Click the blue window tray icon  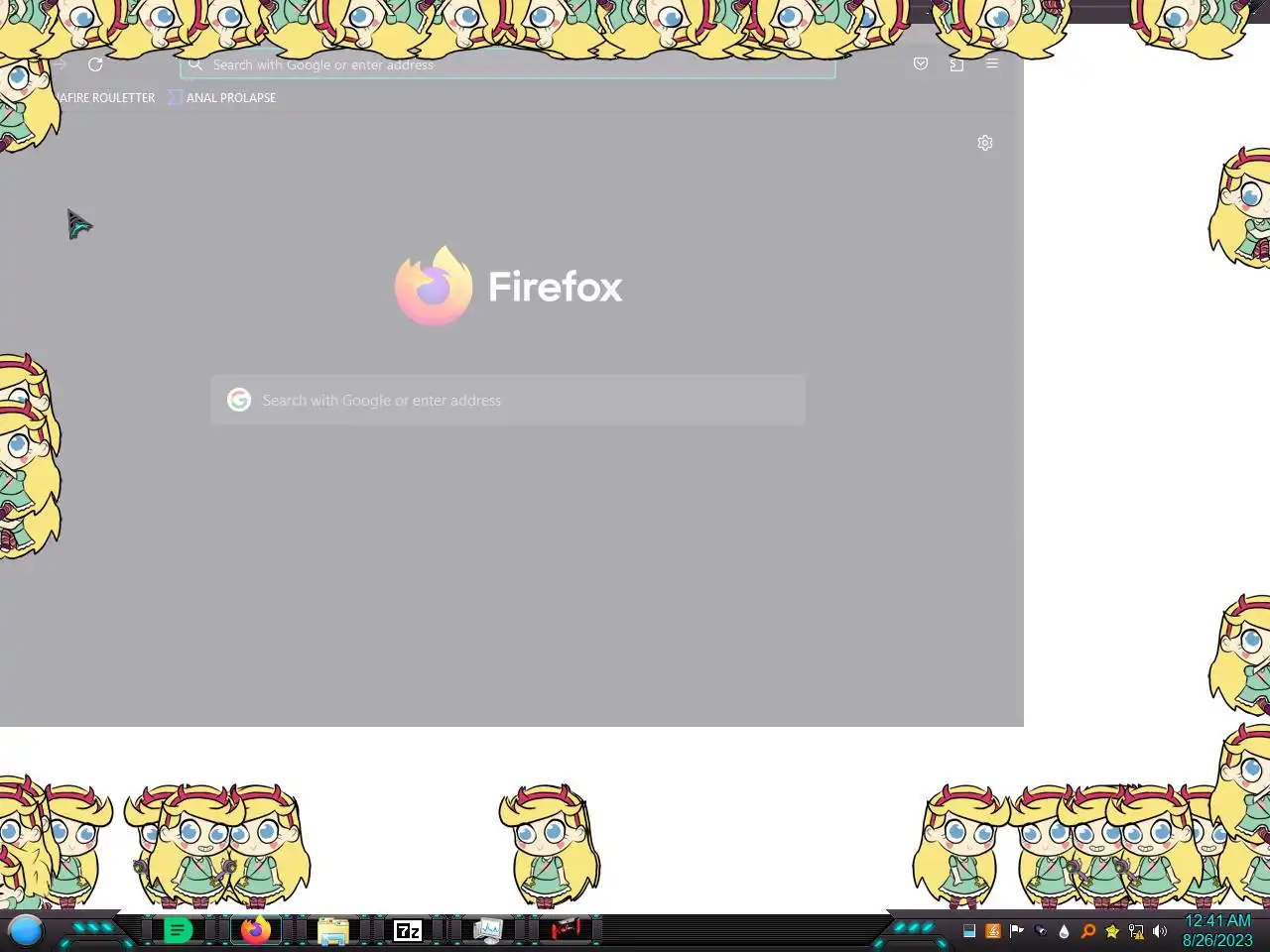point(969,931)
